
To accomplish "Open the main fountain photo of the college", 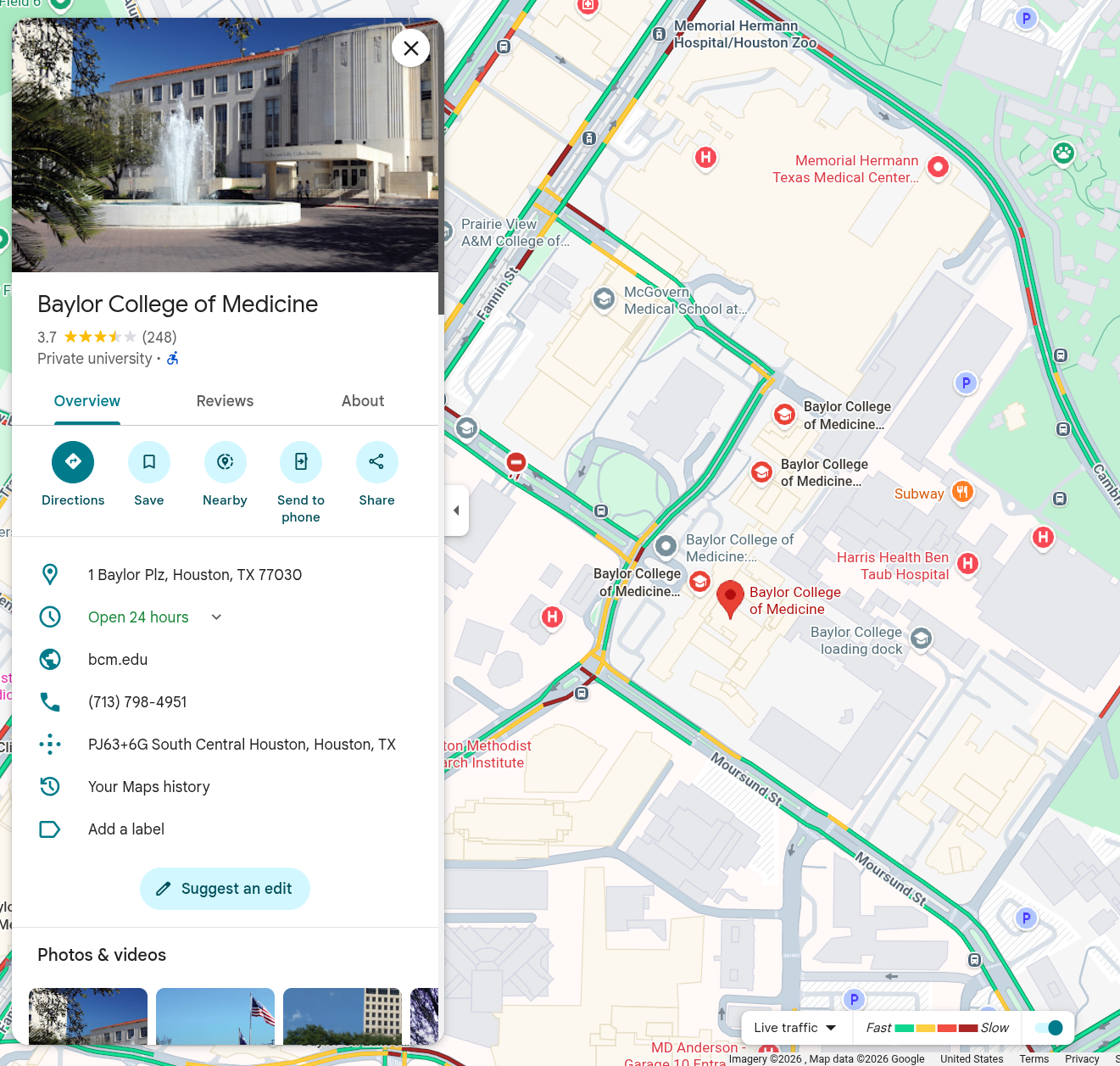I will [226, 145].
